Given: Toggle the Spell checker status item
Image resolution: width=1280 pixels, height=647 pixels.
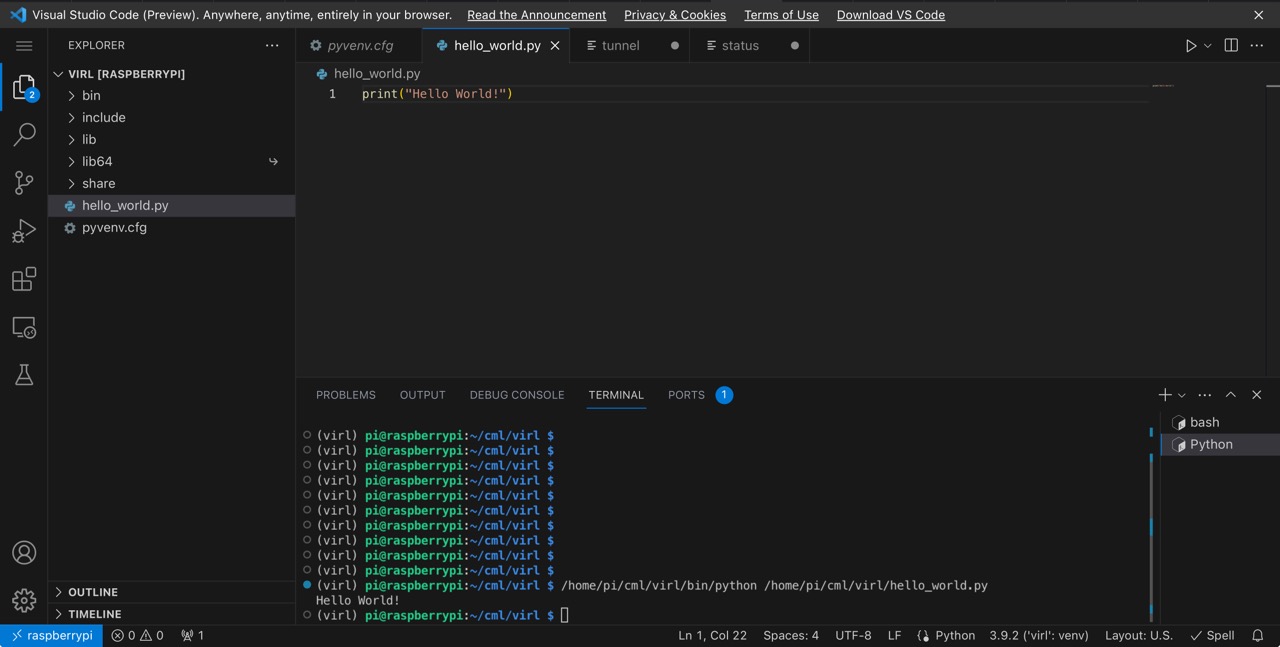Looking at the screenshot, I should point(1212,636).
